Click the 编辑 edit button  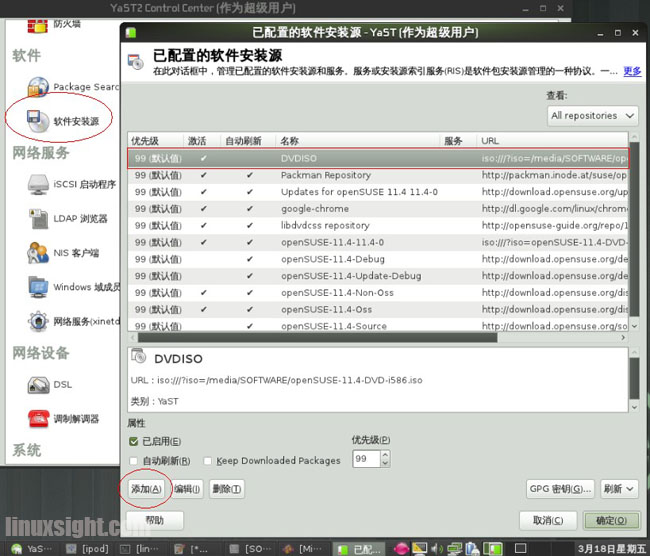point(187,489)
